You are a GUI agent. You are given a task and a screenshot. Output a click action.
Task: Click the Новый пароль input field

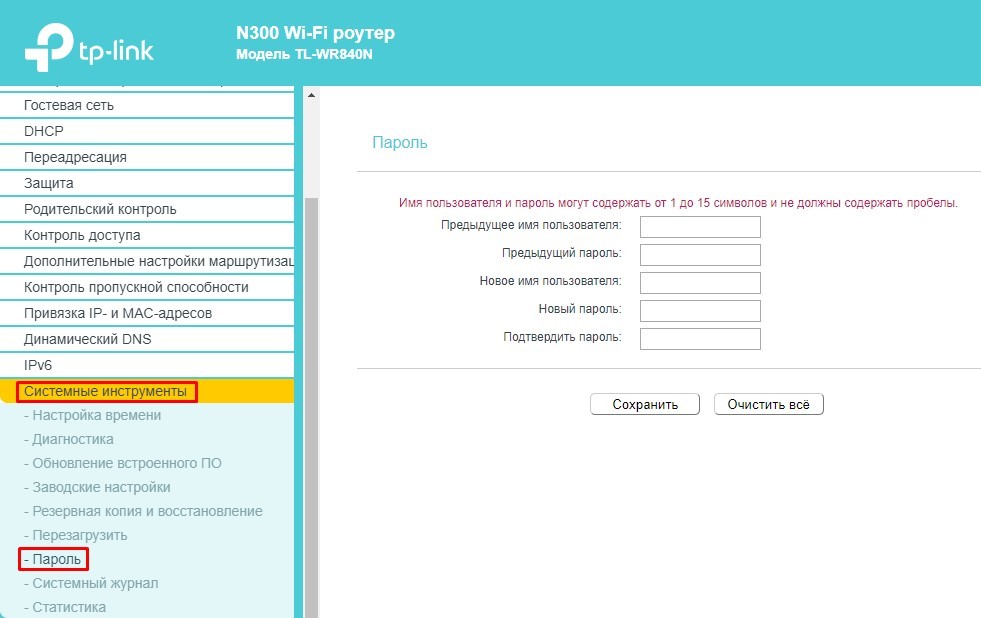point(700,311)
